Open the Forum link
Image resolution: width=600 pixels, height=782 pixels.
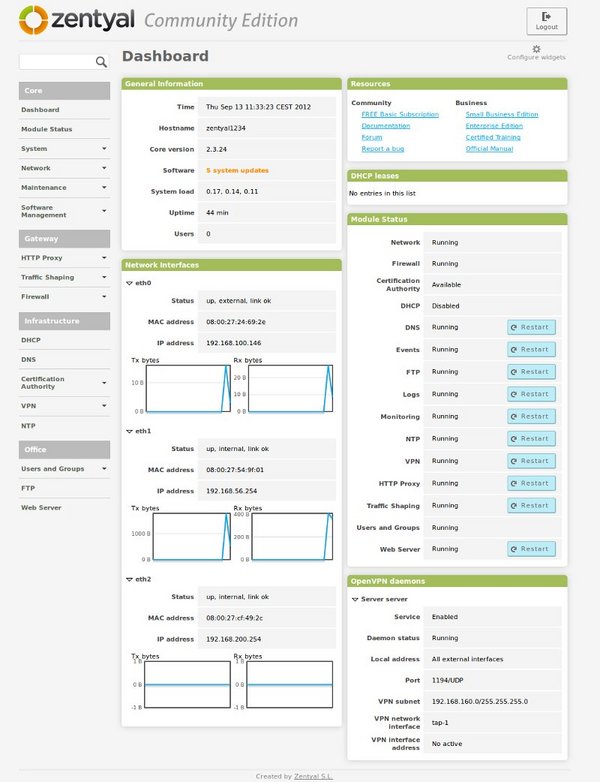point(372,137)
